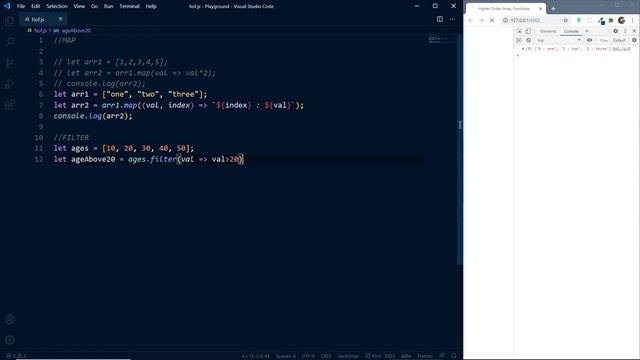Expand the logged array in console

pos(523,49)
